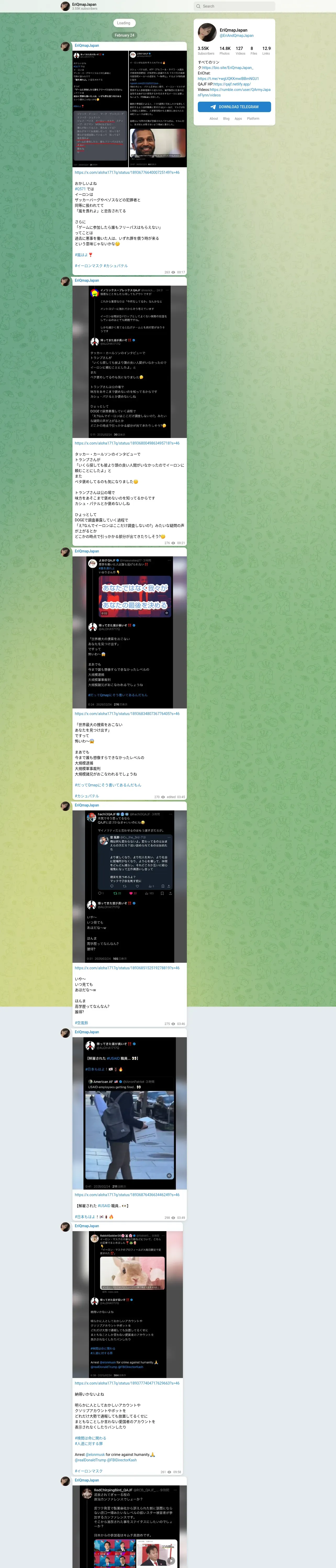336x1568 pixels.
Task: Click the #空風邪 hashtag
Action: pos(81,1023)
